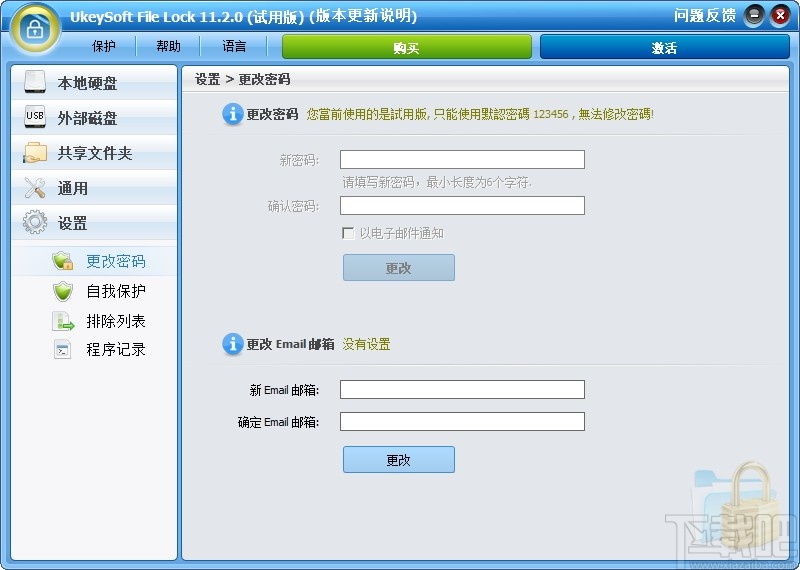Click the 新密码 input field

coord(462,159)
